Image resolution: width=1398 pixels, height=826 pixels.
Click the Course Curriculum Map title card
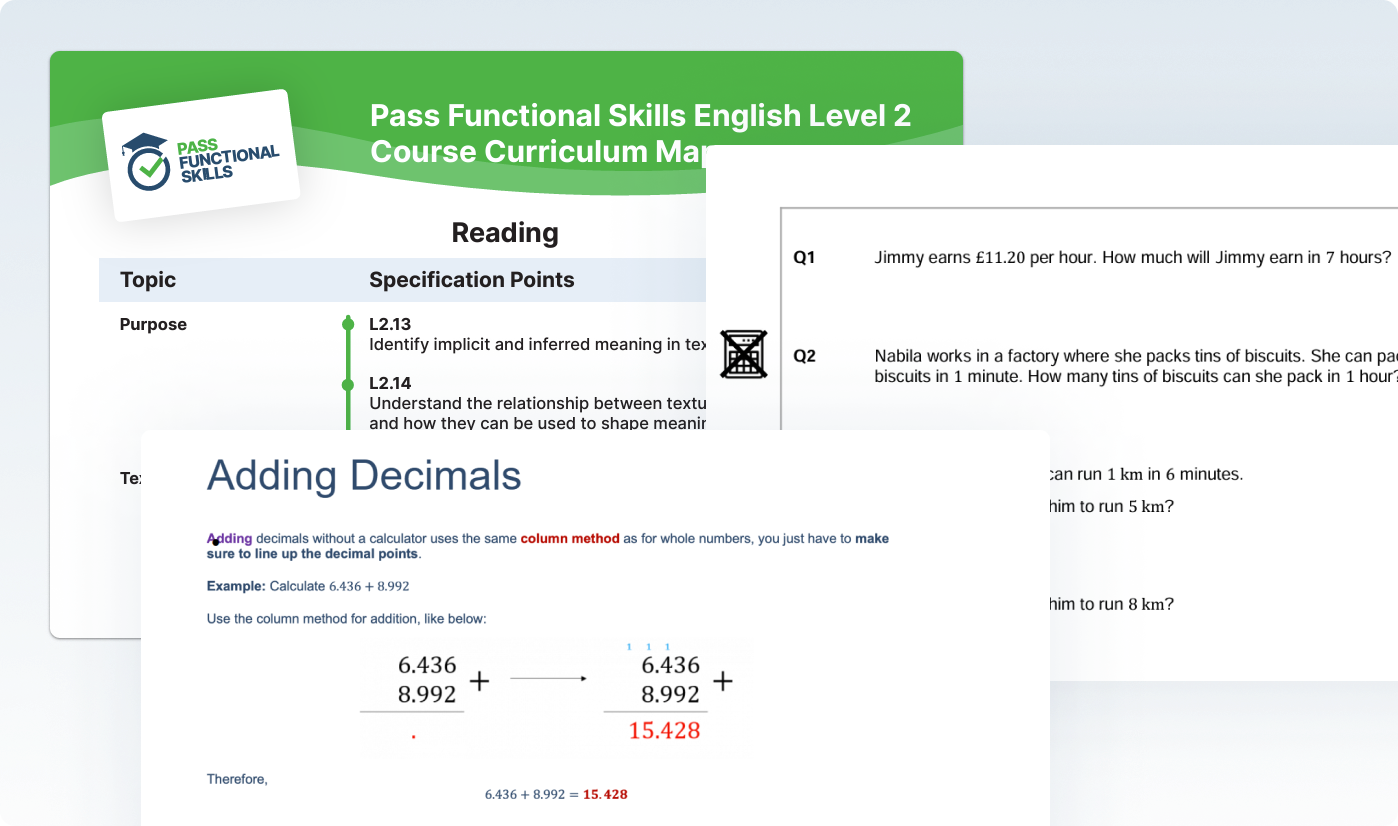(x=640, y=133)
